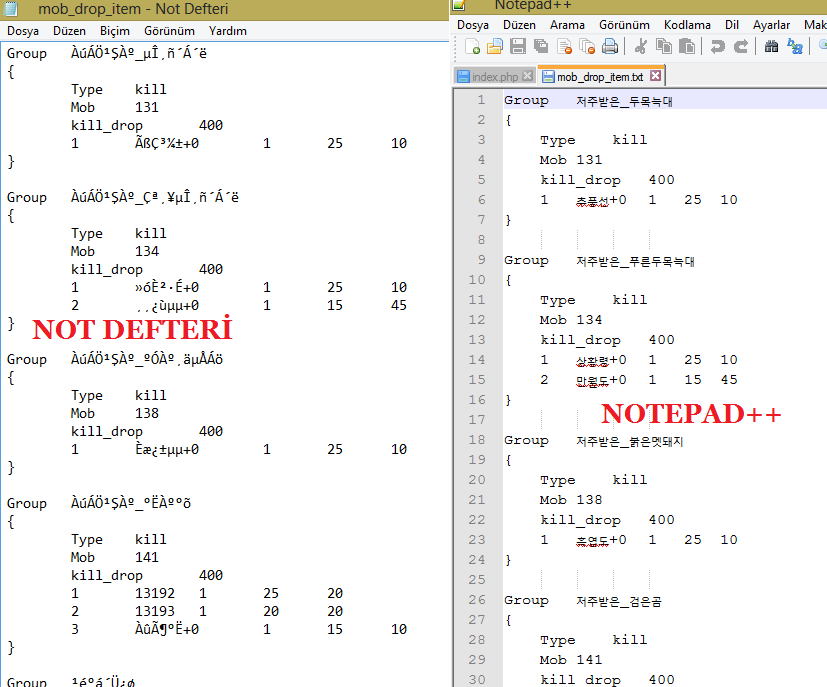Click the Copy icon in Notepad++ toolbar

pos(663,46)
